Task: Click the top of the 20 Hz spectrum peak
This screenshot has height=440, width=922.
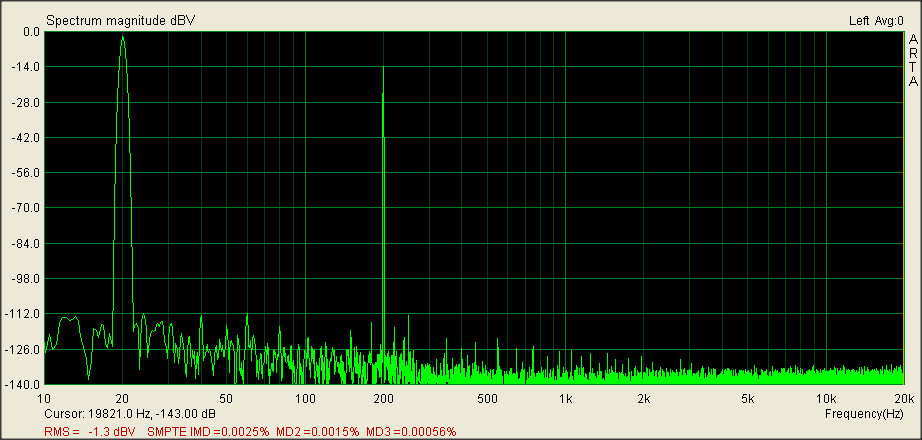Action: pos(122,37)
